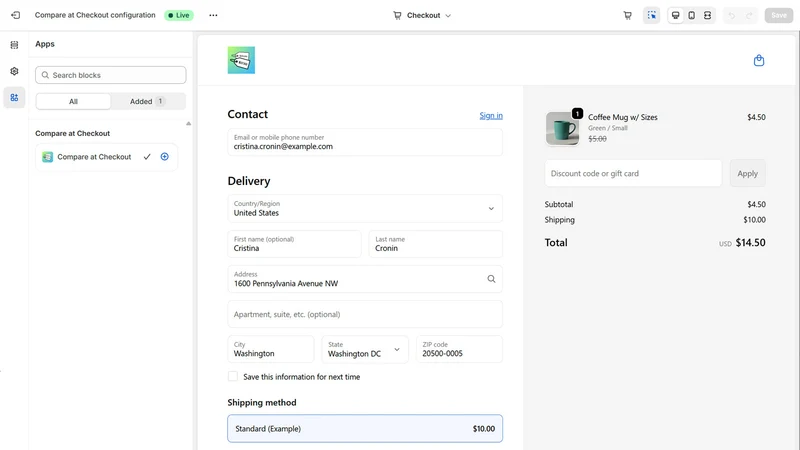
Task: Click the City field
Action: [270, 349]
